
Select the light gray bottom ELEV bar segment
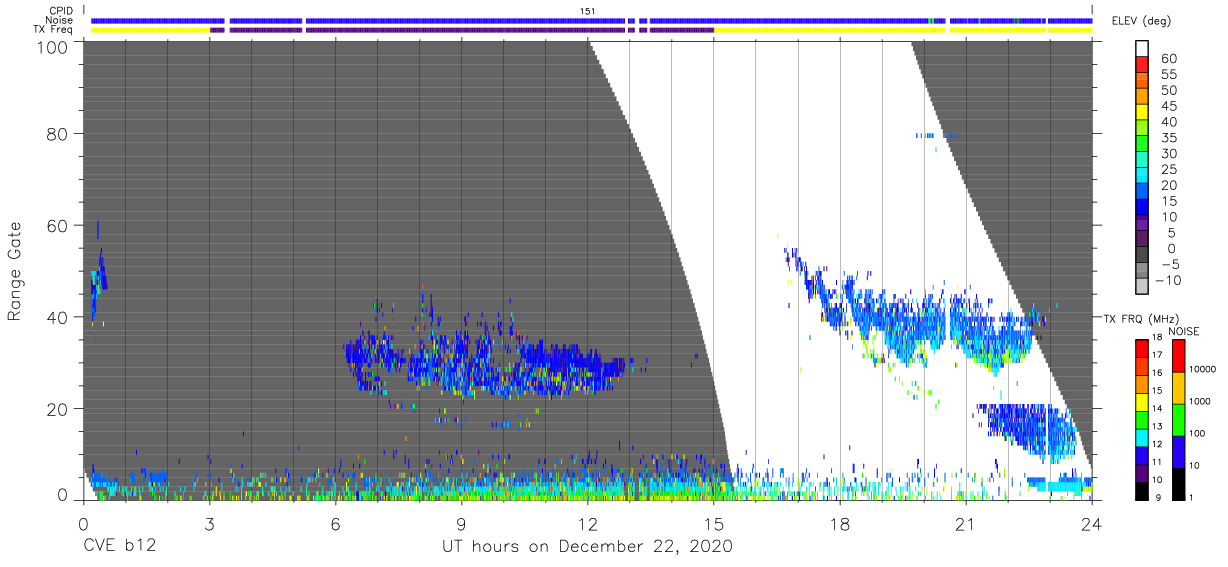tap(1143, 287)
